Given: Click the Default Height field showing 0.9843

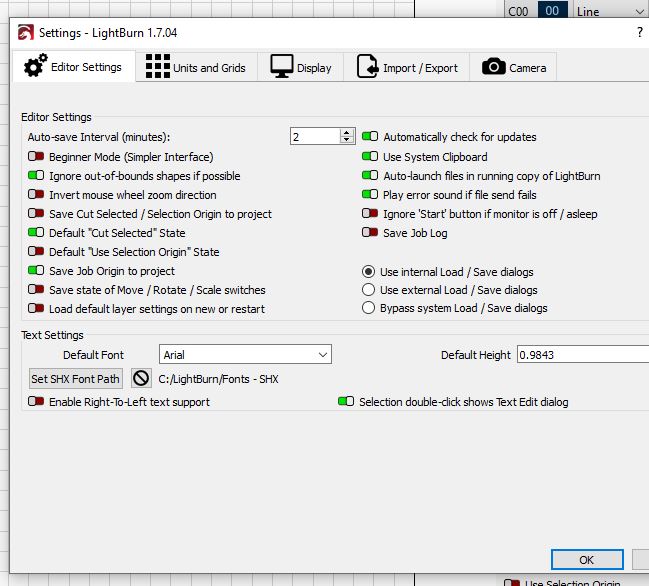Looking at the screenshot, I should coord(583,355).
